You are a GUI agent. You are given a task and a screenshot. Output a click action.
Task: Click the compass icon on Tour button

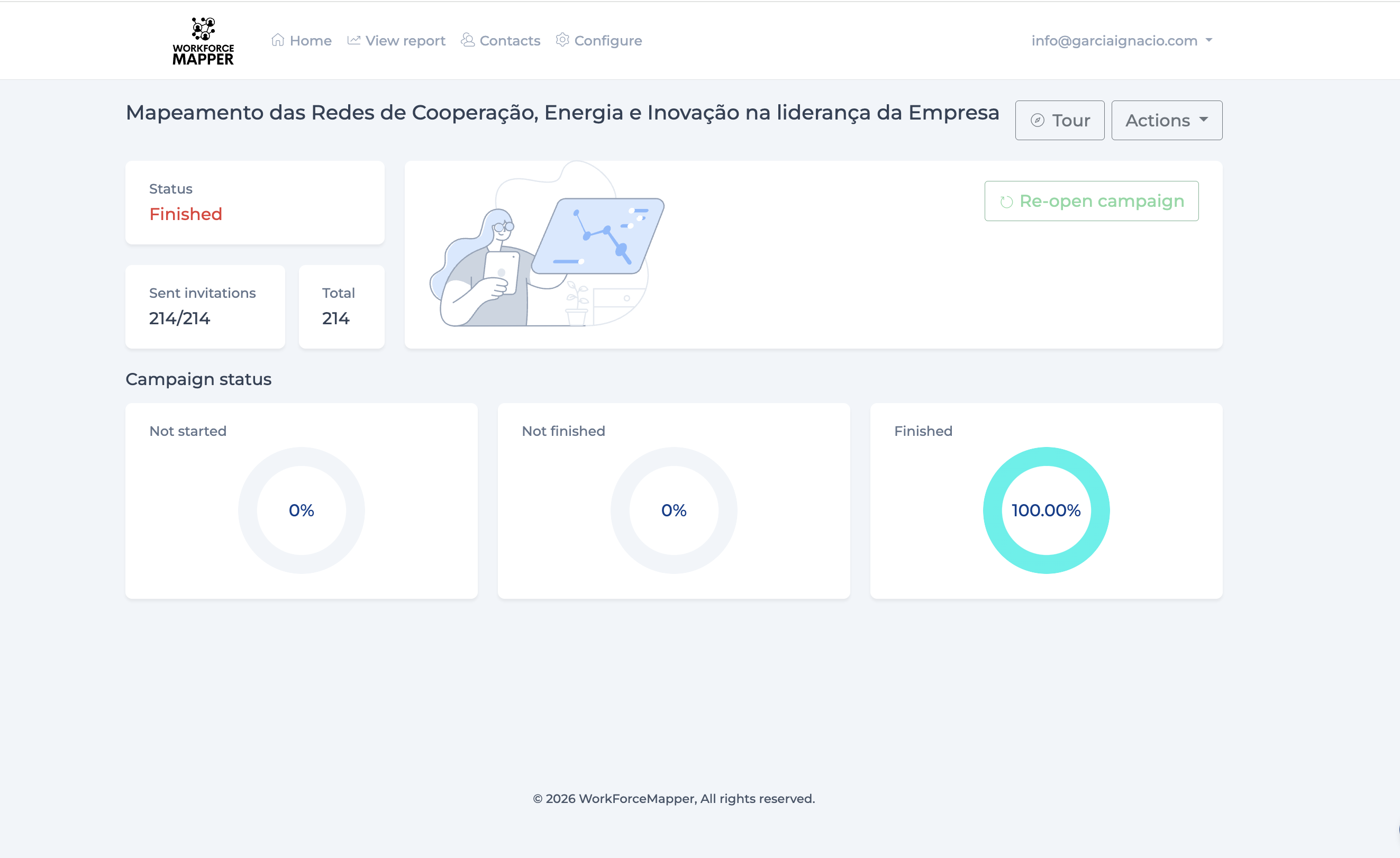[1037, 120]
